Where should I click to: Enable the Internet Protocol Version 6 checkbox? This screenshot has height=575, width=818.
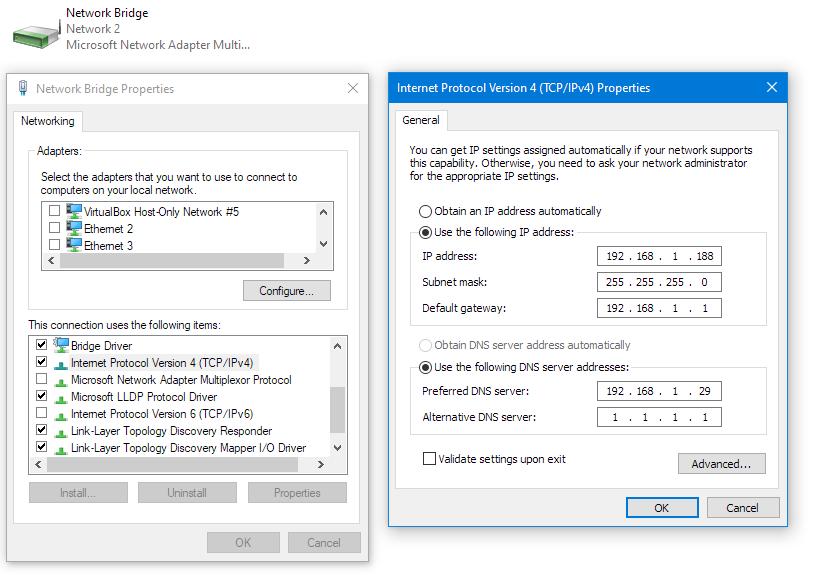click(x=42, y=413)
